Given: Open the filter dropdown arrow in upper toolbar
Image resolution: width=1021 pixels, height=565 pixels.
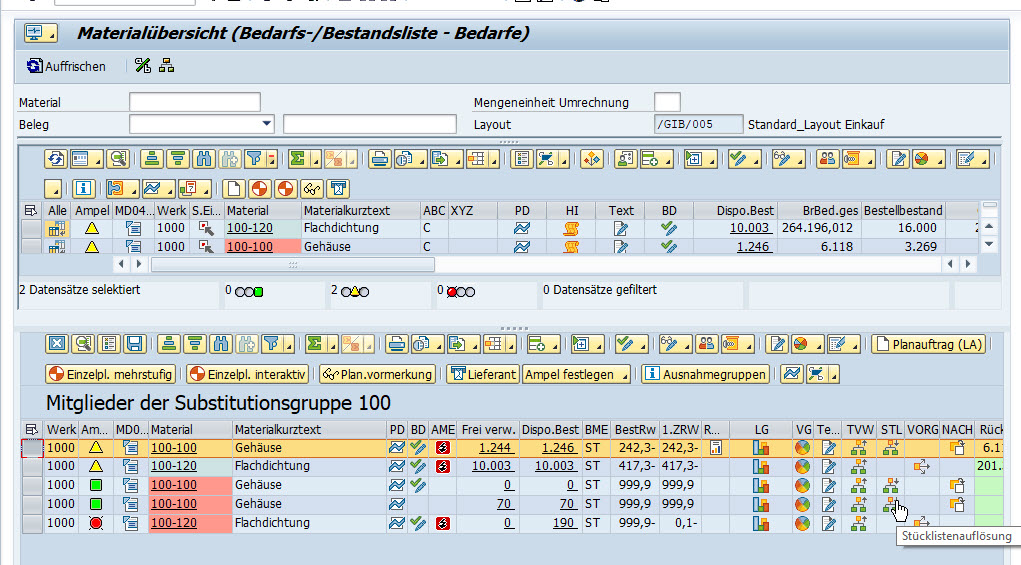Looking at the screenshot, I should 271,160.
